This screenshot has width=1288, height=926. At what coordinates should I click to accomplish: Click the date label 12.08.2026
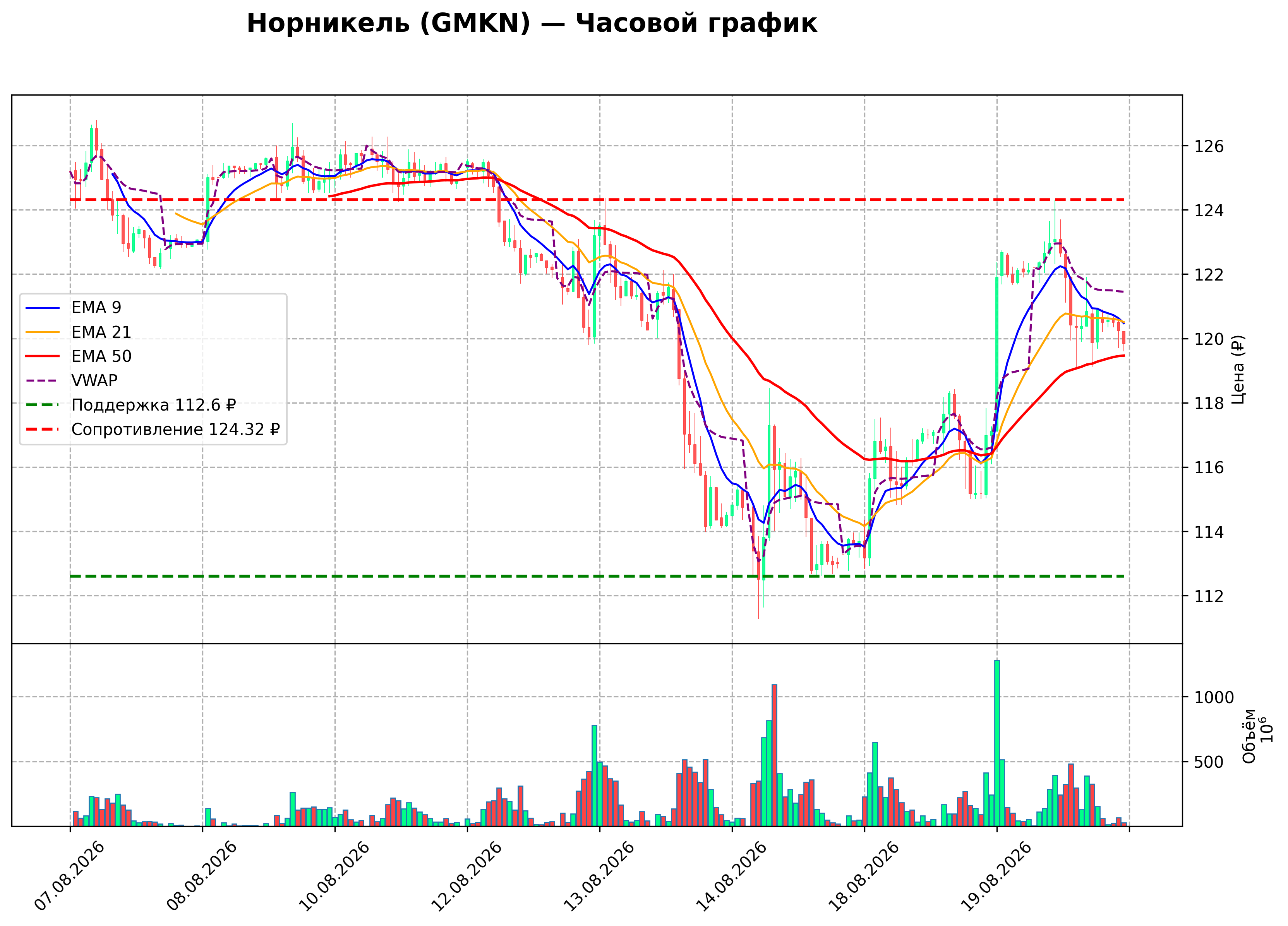tap(467, 876)
